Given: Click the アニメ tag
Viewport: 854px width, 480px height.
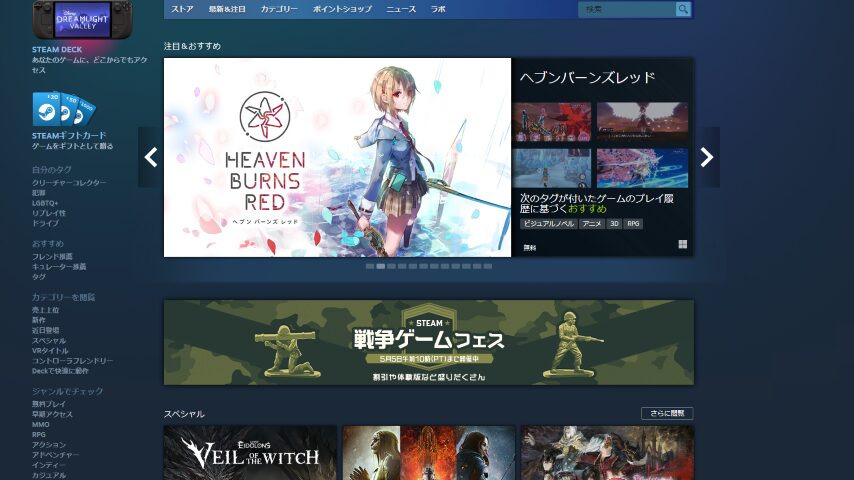Looking at the screenshot, I should coord(592,224).
